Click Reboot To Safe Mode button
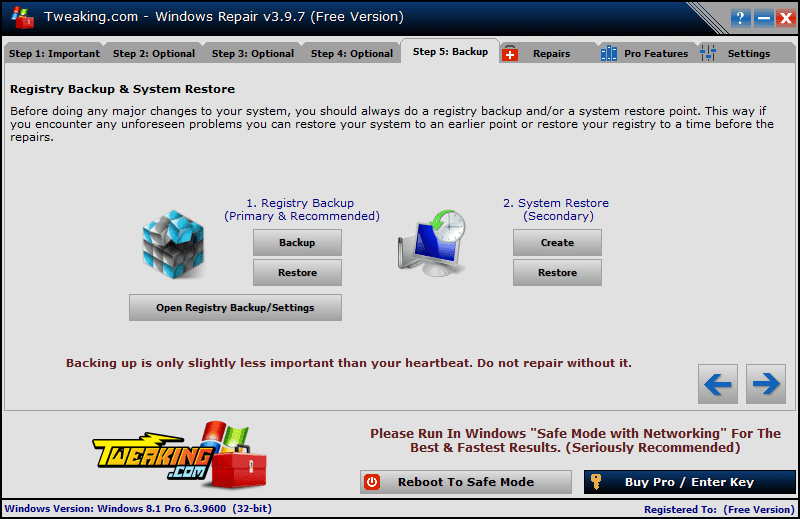The image size is (800, 519). (465, 482)
